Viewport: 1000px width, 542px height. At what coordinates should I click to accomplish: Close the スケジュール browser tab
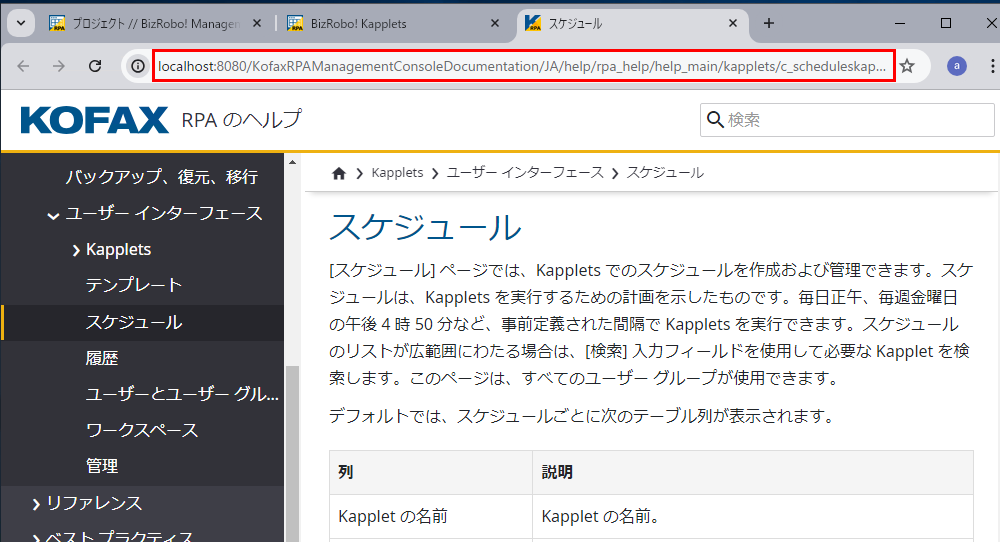pyautogui.click(x=733, y=24)
